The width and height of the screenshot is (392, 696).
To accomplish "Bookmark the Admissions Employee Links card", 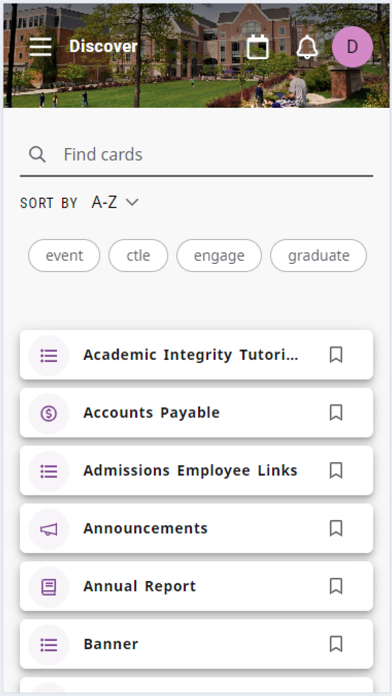I will click(x=336, y=471).
